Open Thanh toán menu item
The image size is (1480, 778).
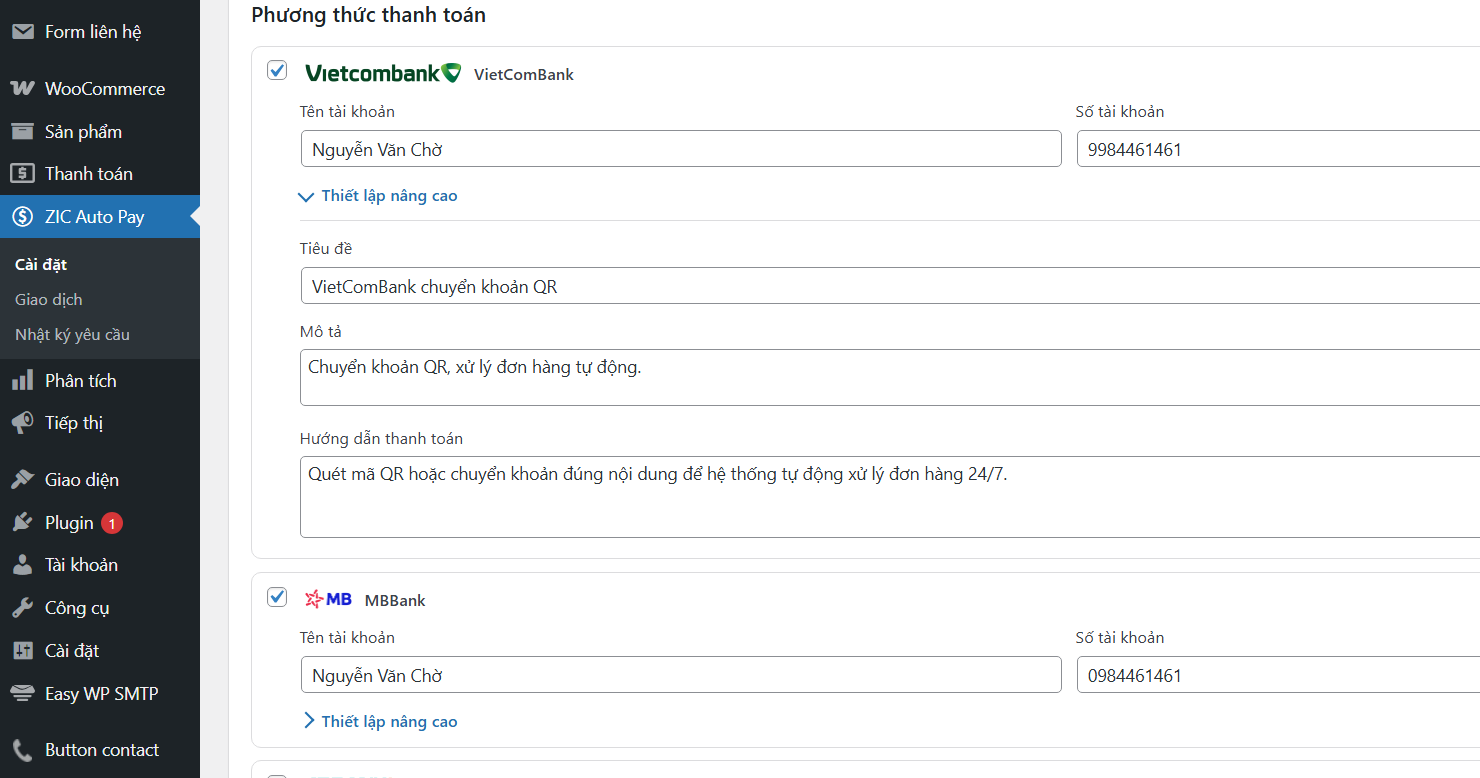[100, 174]
